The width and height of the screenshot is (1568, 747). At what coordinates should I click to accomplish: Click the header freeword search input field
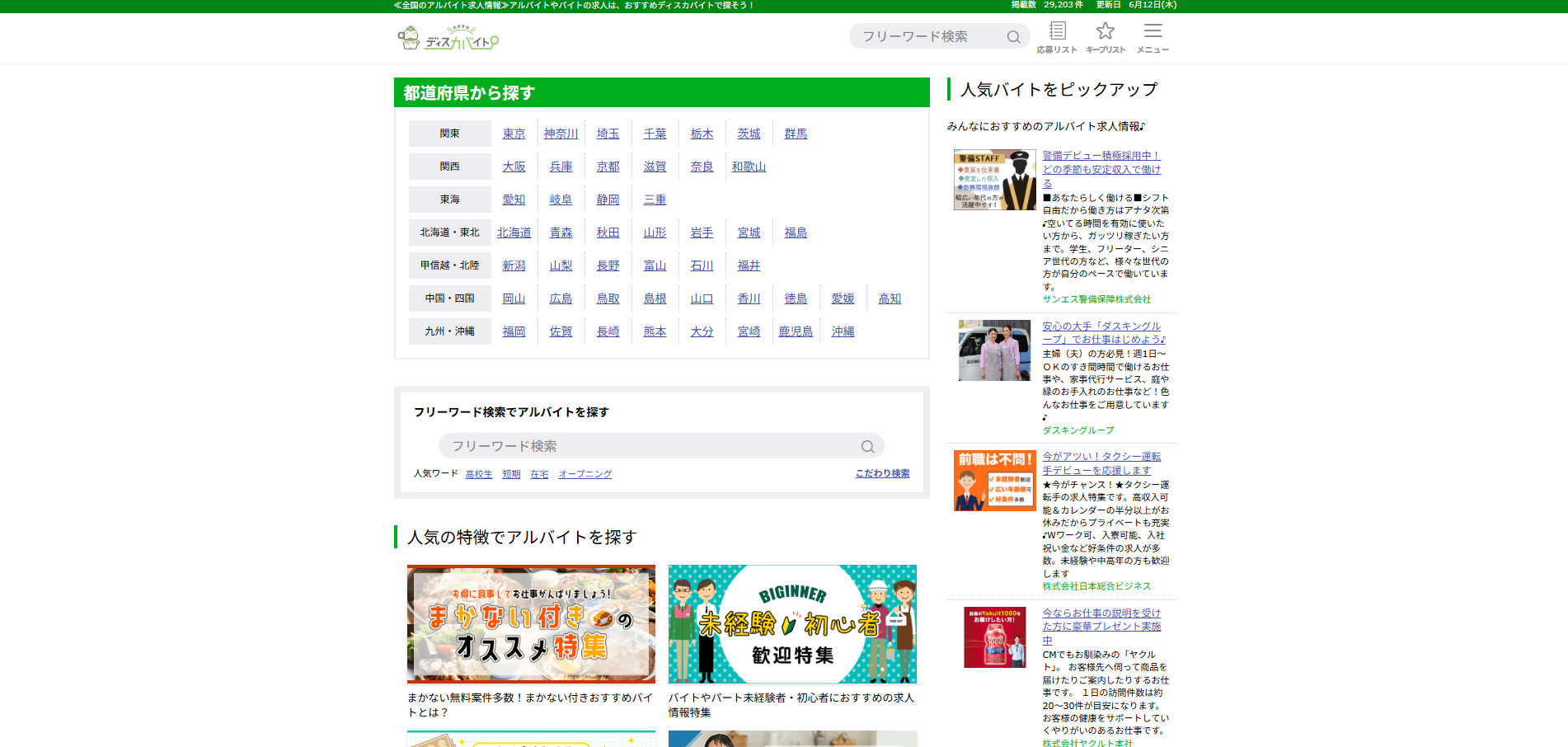[923, 35]
